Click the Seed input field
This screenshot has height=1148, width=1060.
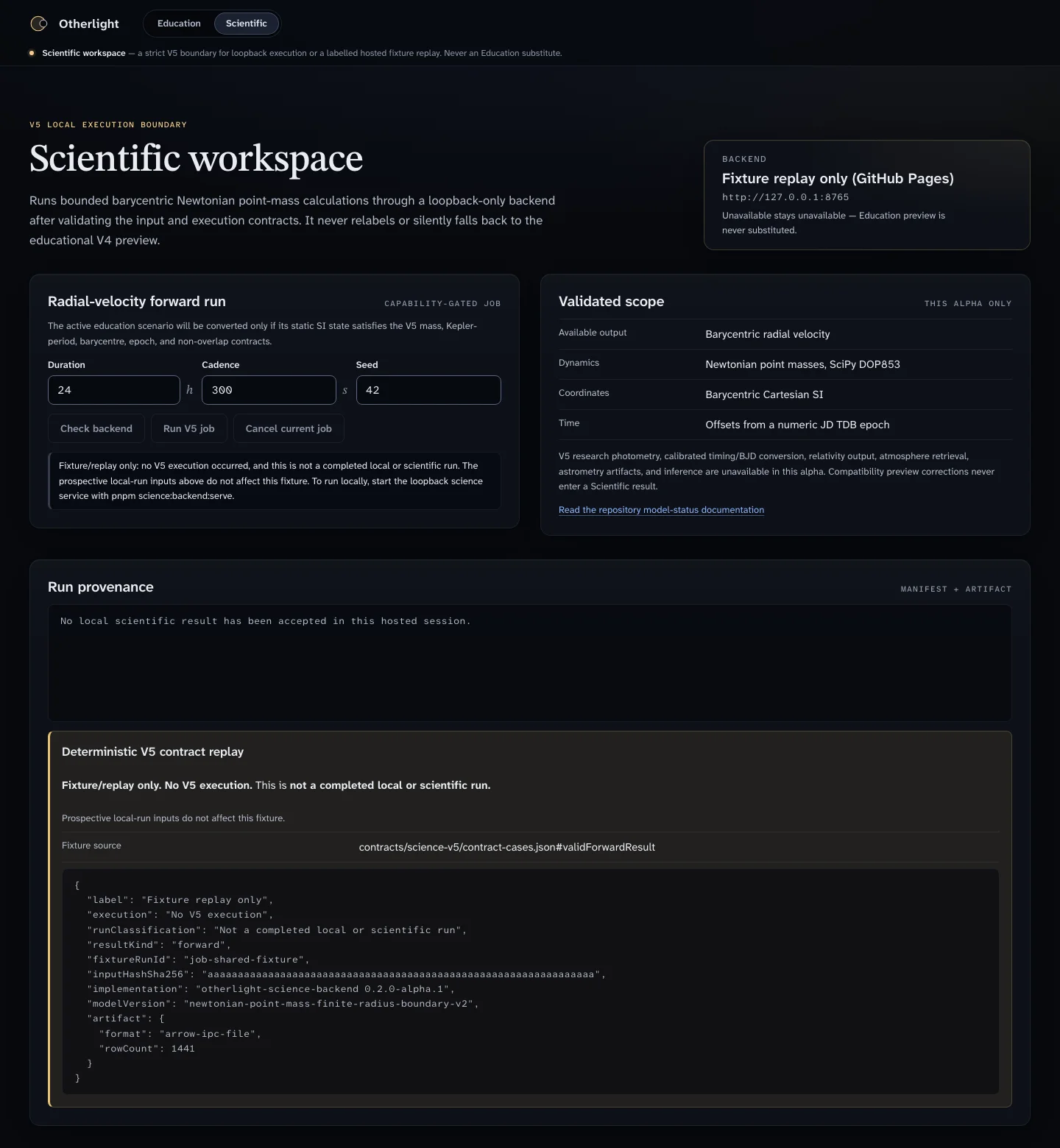click(428, 390)
